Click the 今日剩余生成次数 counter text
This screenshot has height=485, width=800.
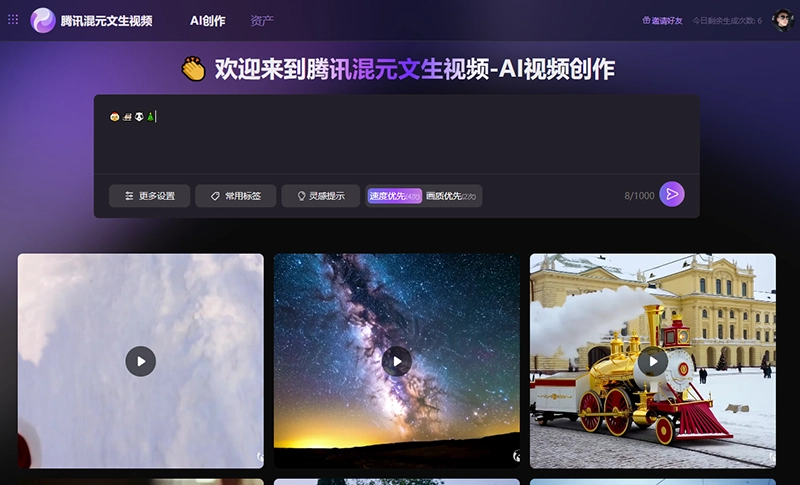[727, 21]
